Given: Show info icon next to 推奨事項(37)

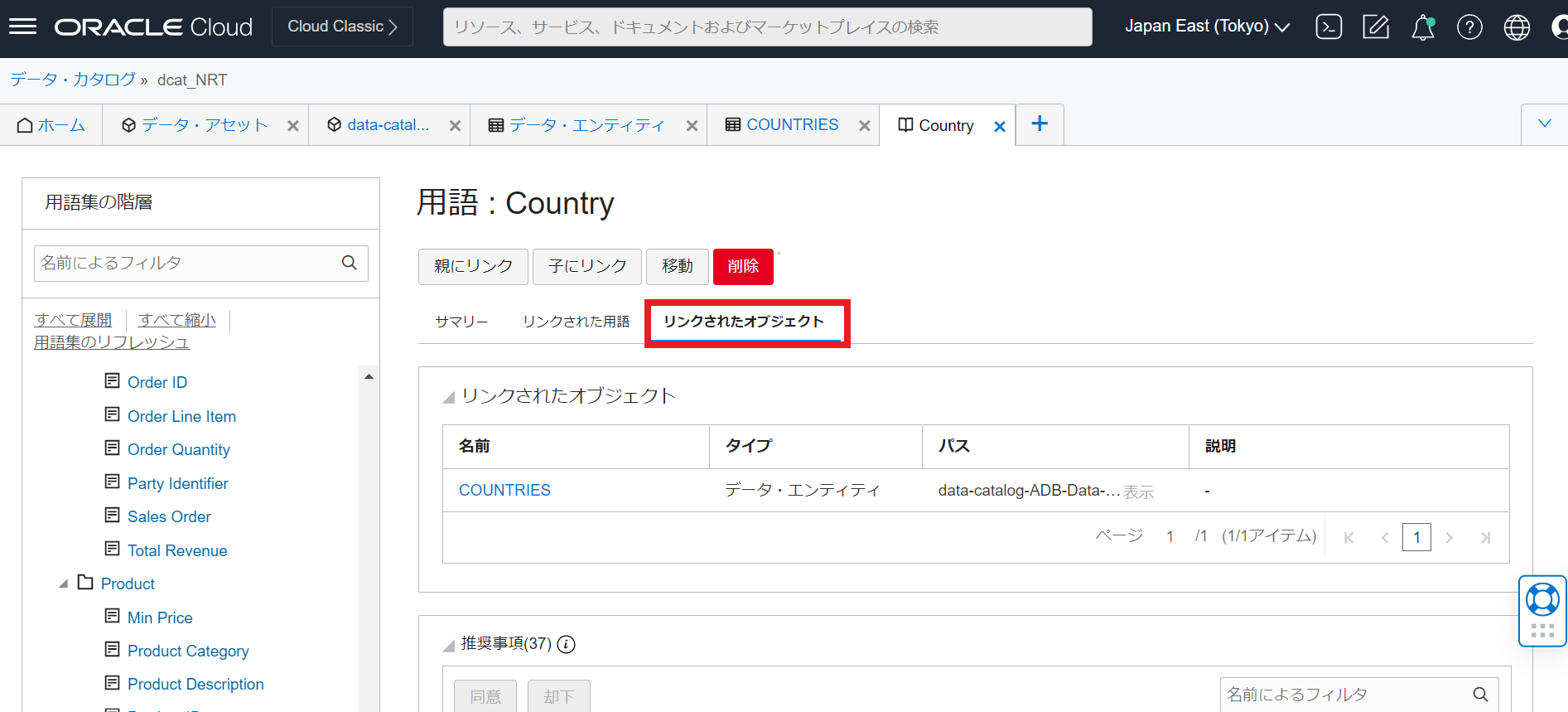Looking at the screenshot, I should point(567,644).
